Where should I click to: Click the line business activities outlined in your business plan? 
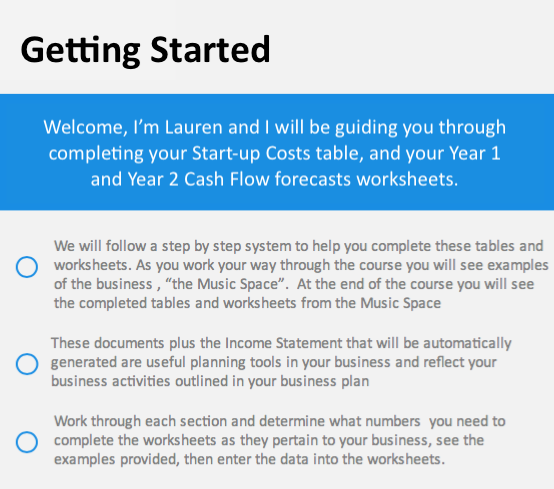210,381
